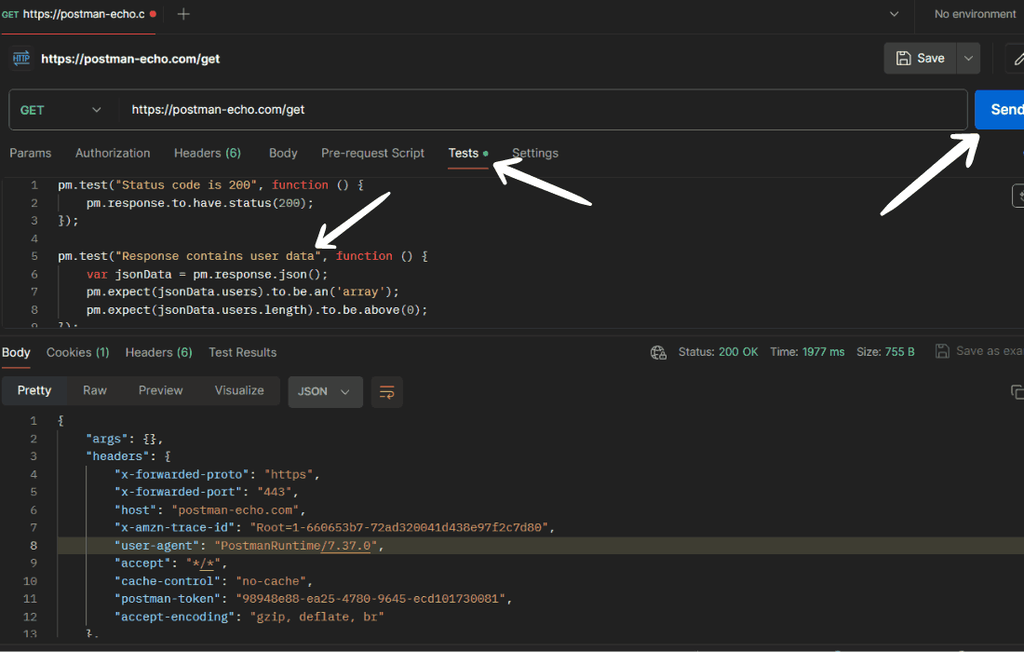Switch to the Test Results tab

pos(242,352)
